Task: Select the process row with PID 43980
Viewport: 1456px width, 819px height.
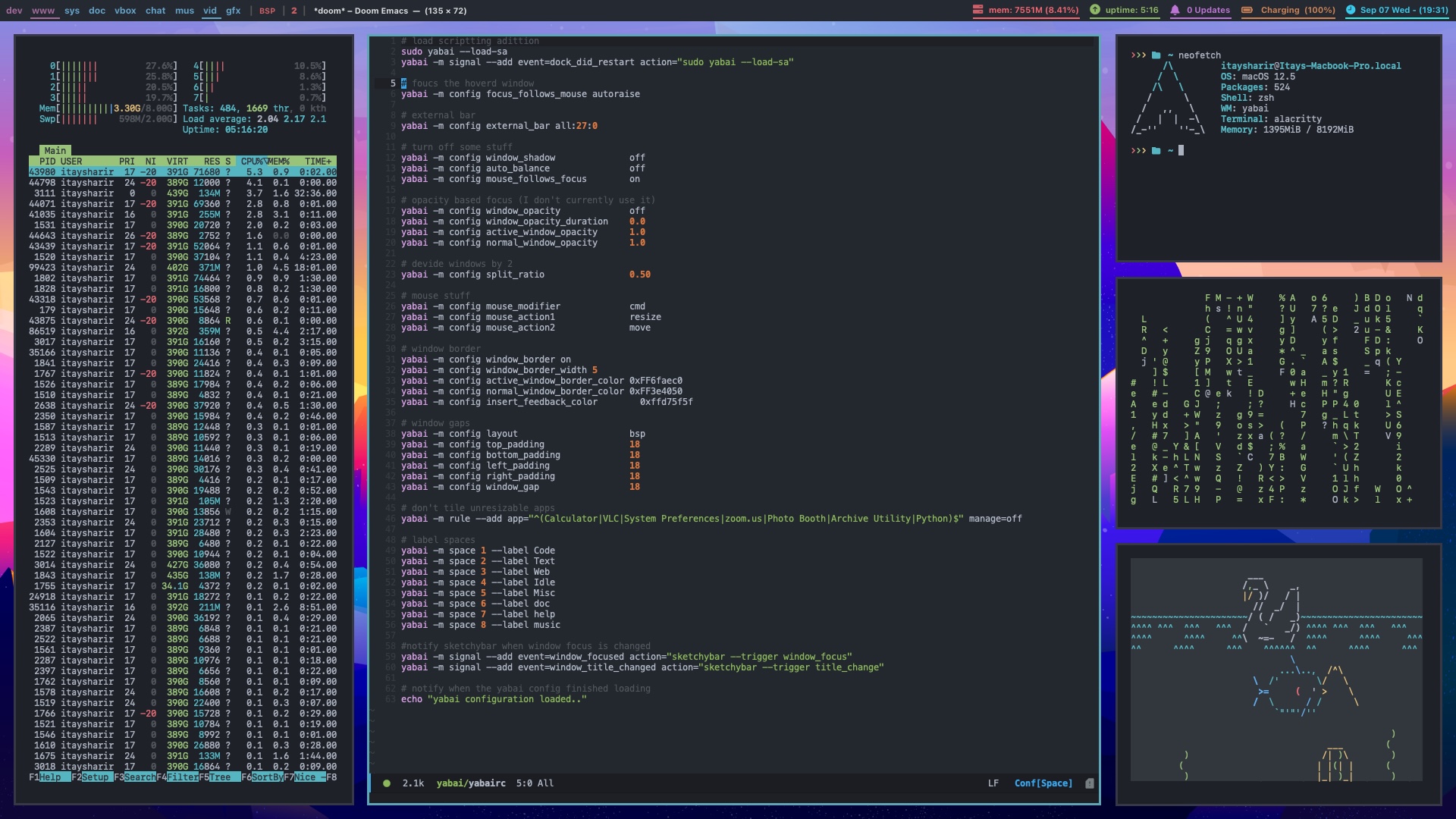Action: pyautogui.click(x=182, y=171)
